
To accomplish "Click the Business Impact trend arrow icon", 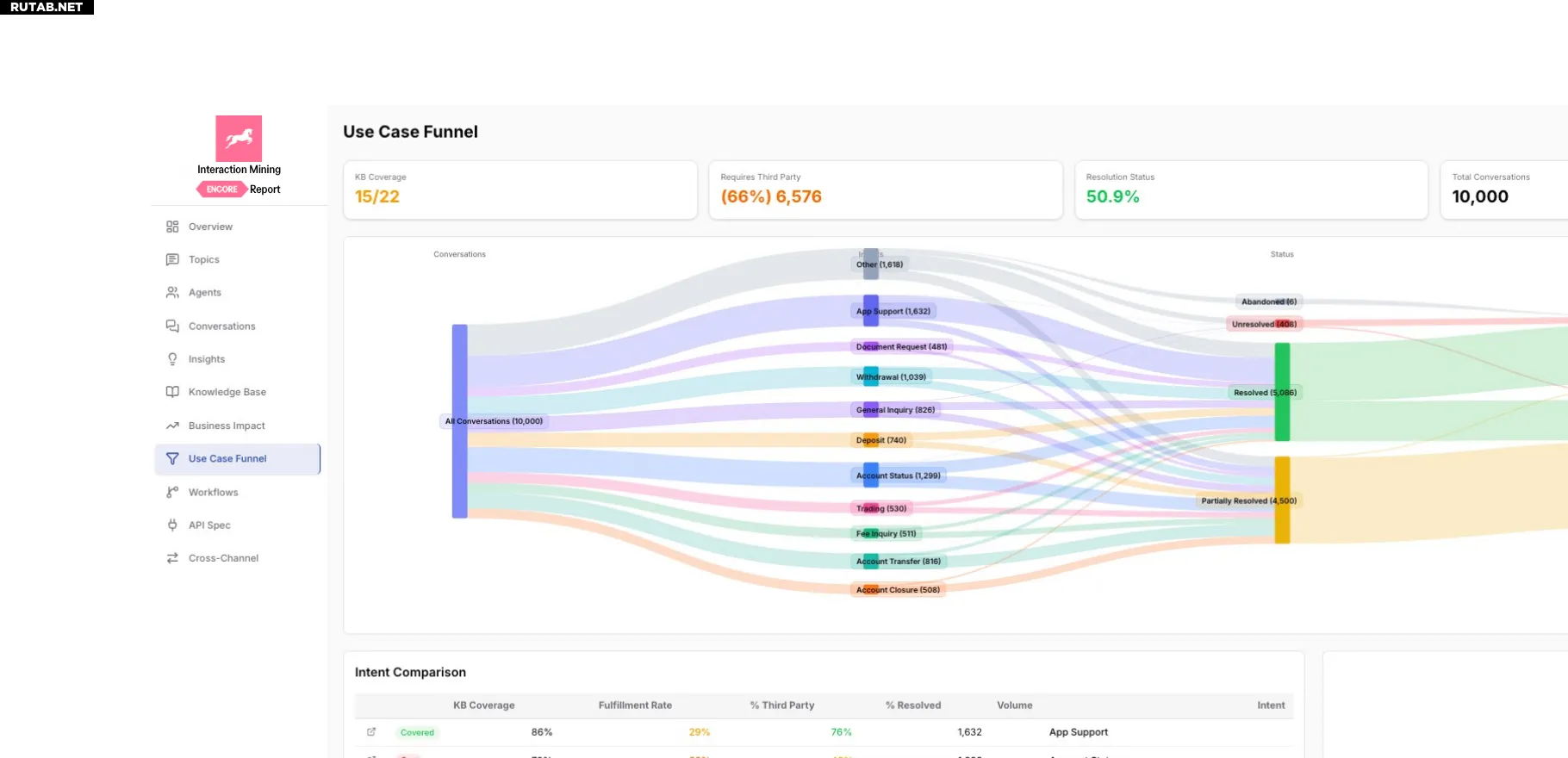I will [x=172, y=426].
